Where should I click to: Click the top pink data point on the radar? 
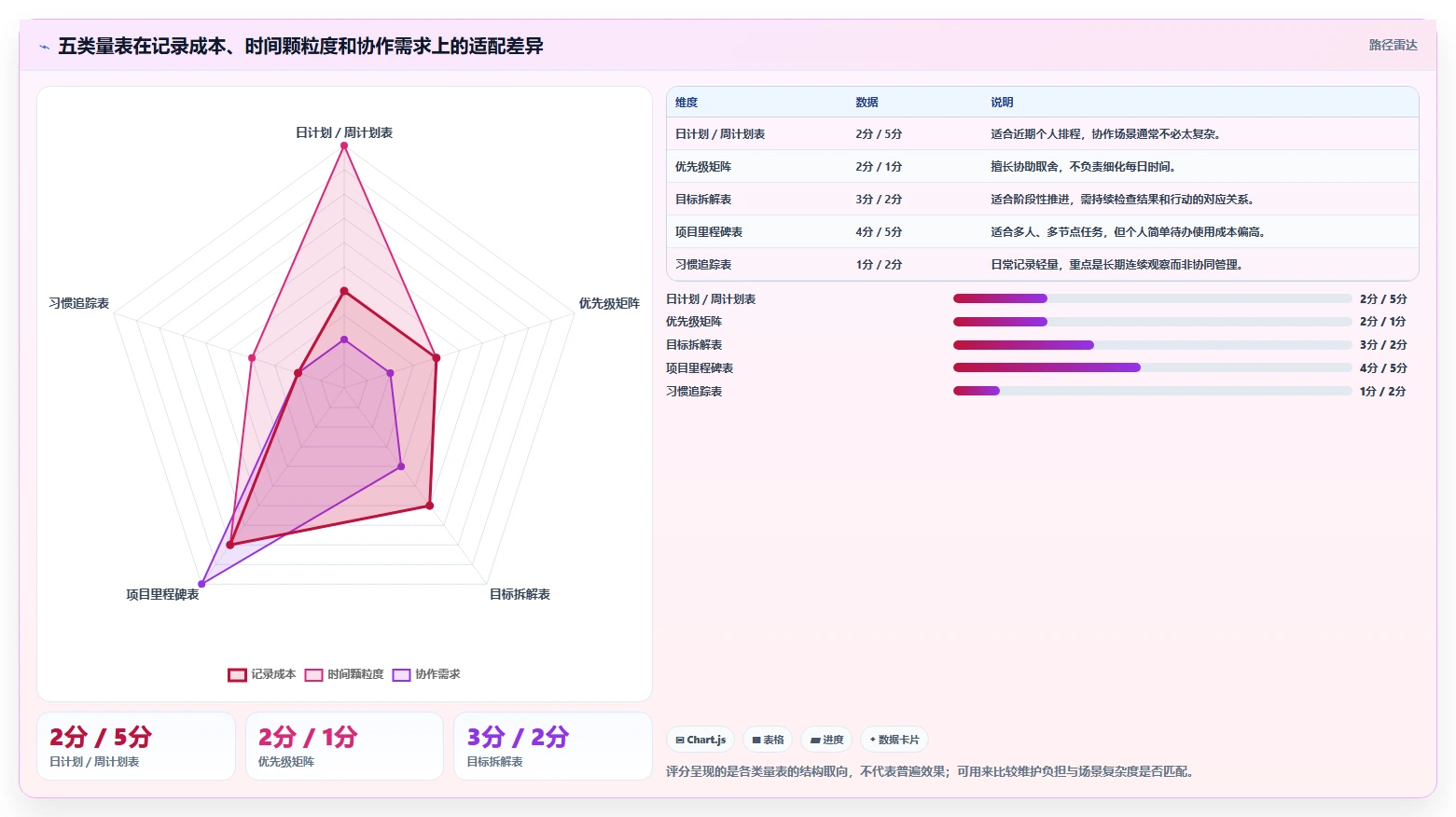344,145
